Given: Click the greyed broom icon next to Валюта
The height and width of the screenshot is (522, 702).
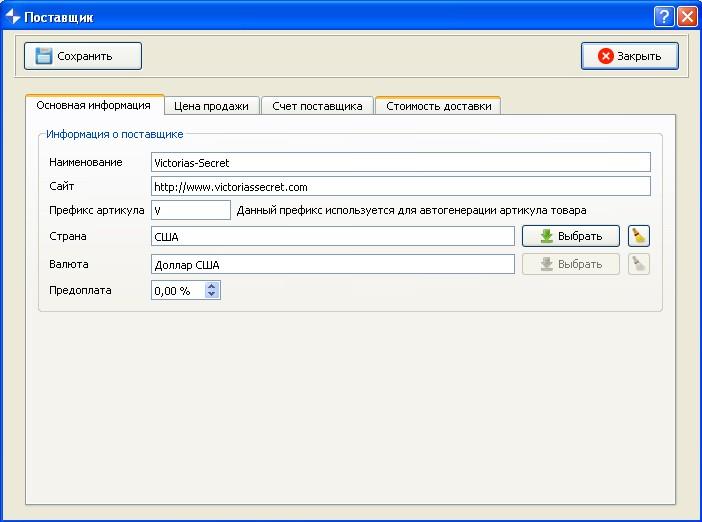Looking at the screenshot, I should (x=639, y=264).
